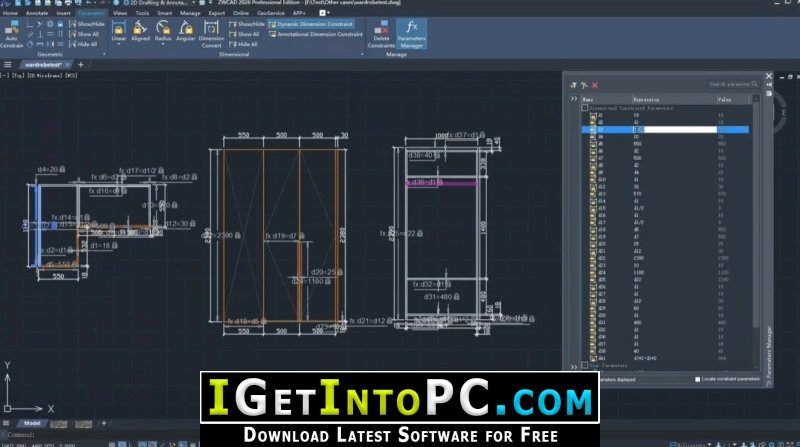
Task: Open the Manage ribbon tab
Action: point(190,13)
